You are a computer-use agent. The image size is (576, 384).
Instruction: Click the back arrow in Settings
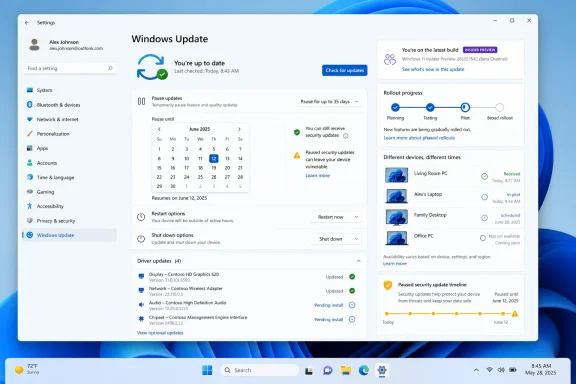click(27, 23)
